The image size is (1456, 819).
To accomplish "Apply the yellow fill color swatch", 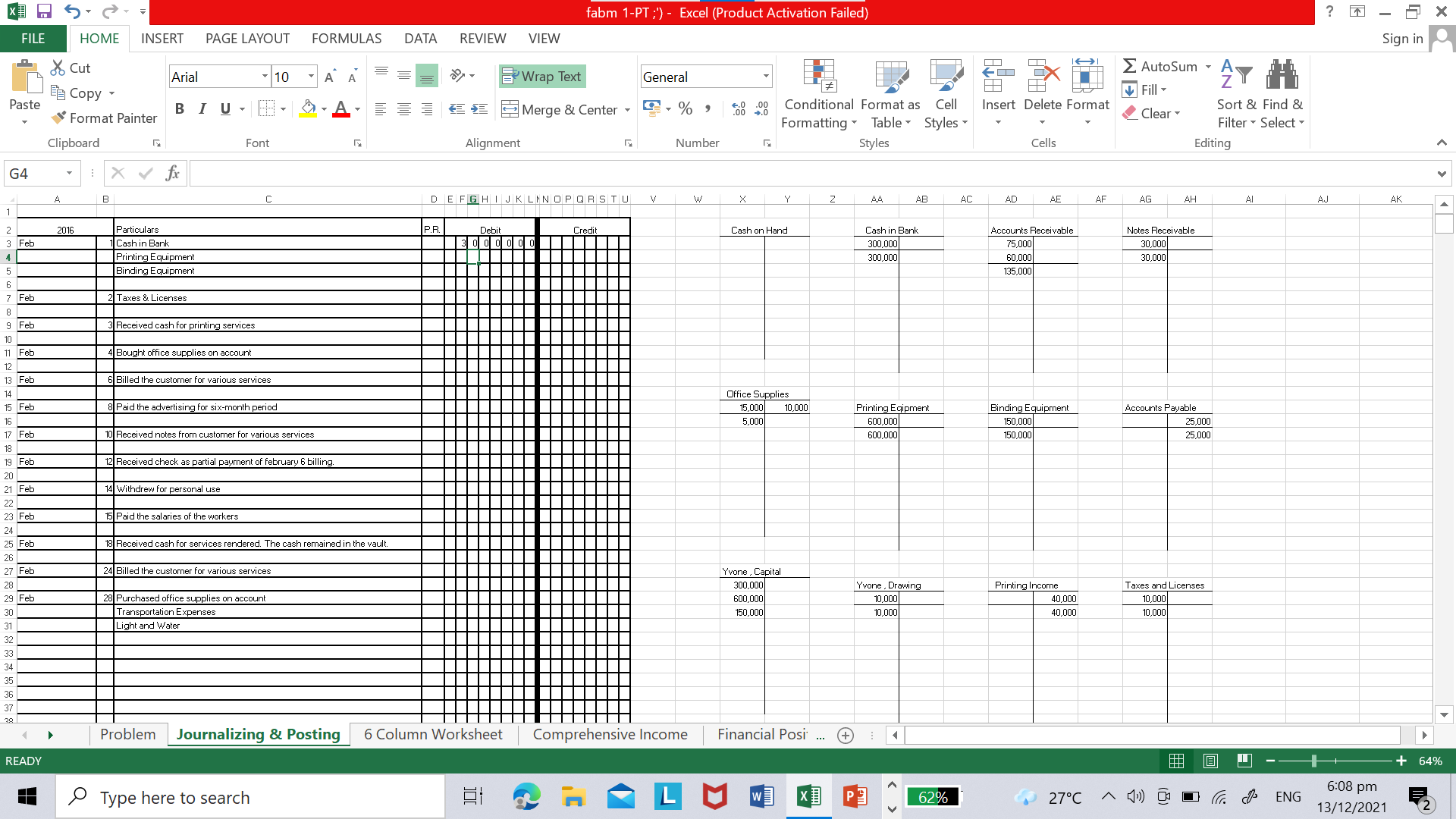I will tap(307, 108).
